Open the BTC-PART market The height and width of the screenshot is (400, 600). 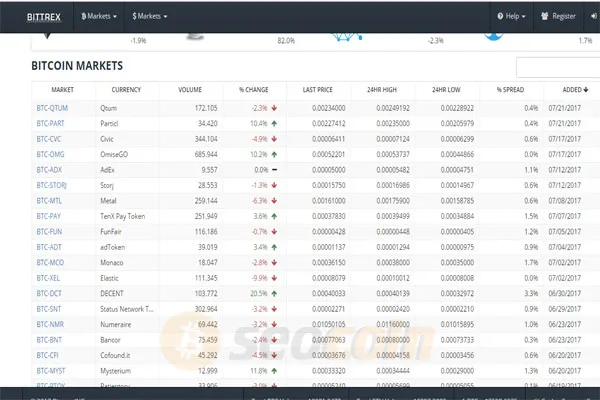point(51,123)
